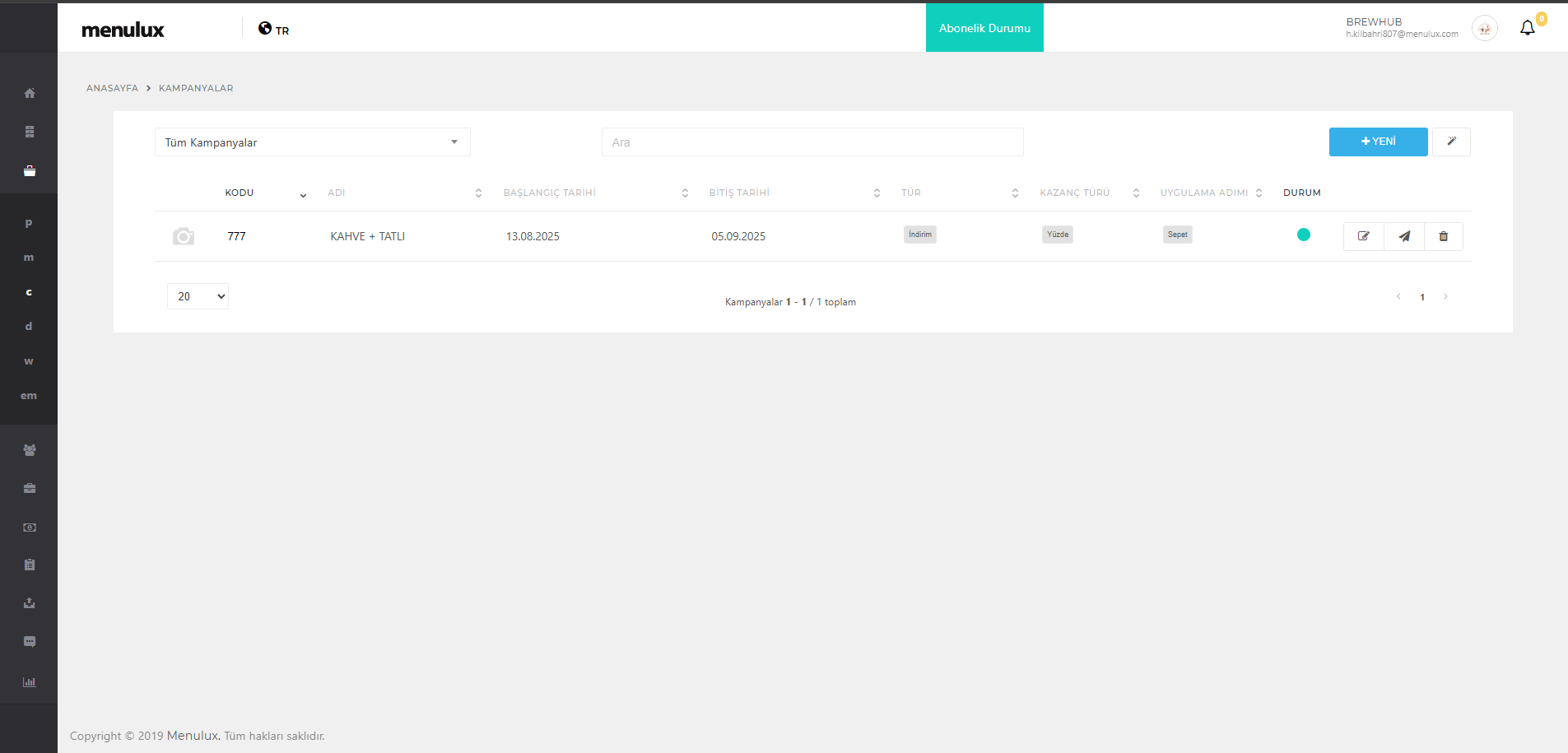Delete campaign 777 with the trash icon

1443,236
